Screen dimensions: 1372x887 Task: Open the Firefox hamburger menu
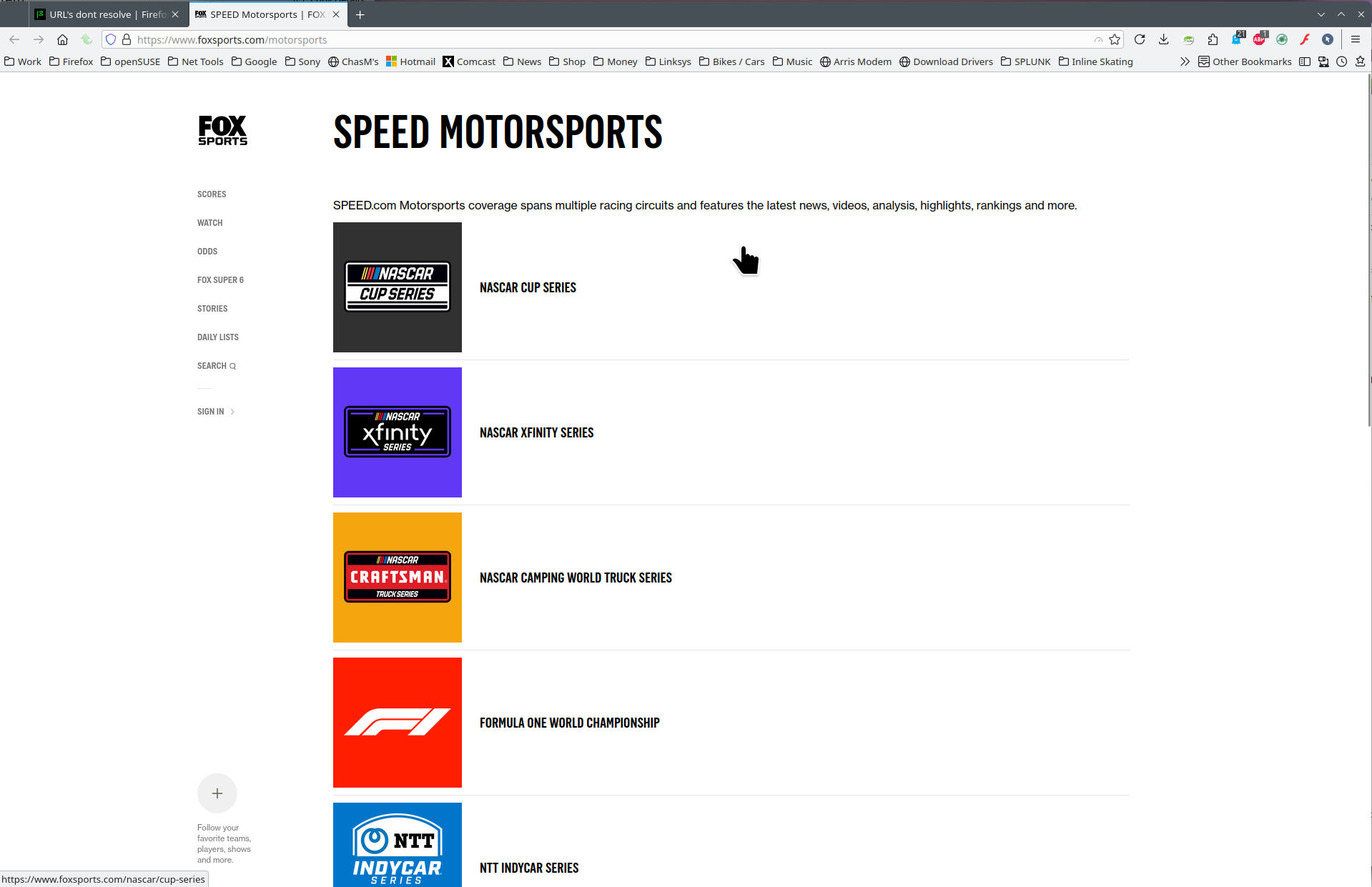coord(1356,40)
